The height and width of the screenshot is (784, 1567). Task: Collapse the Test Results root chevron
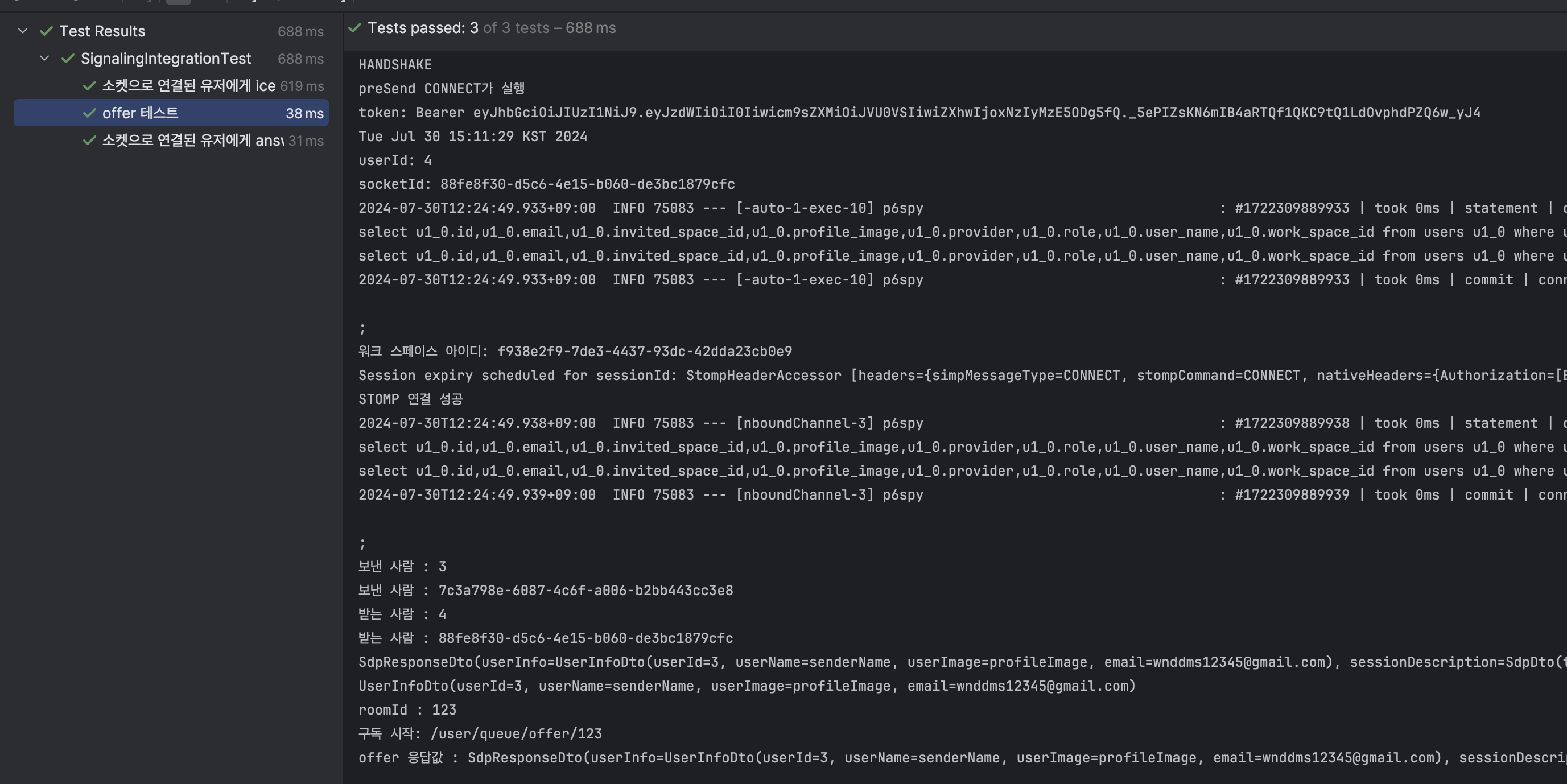click(23, 30)
